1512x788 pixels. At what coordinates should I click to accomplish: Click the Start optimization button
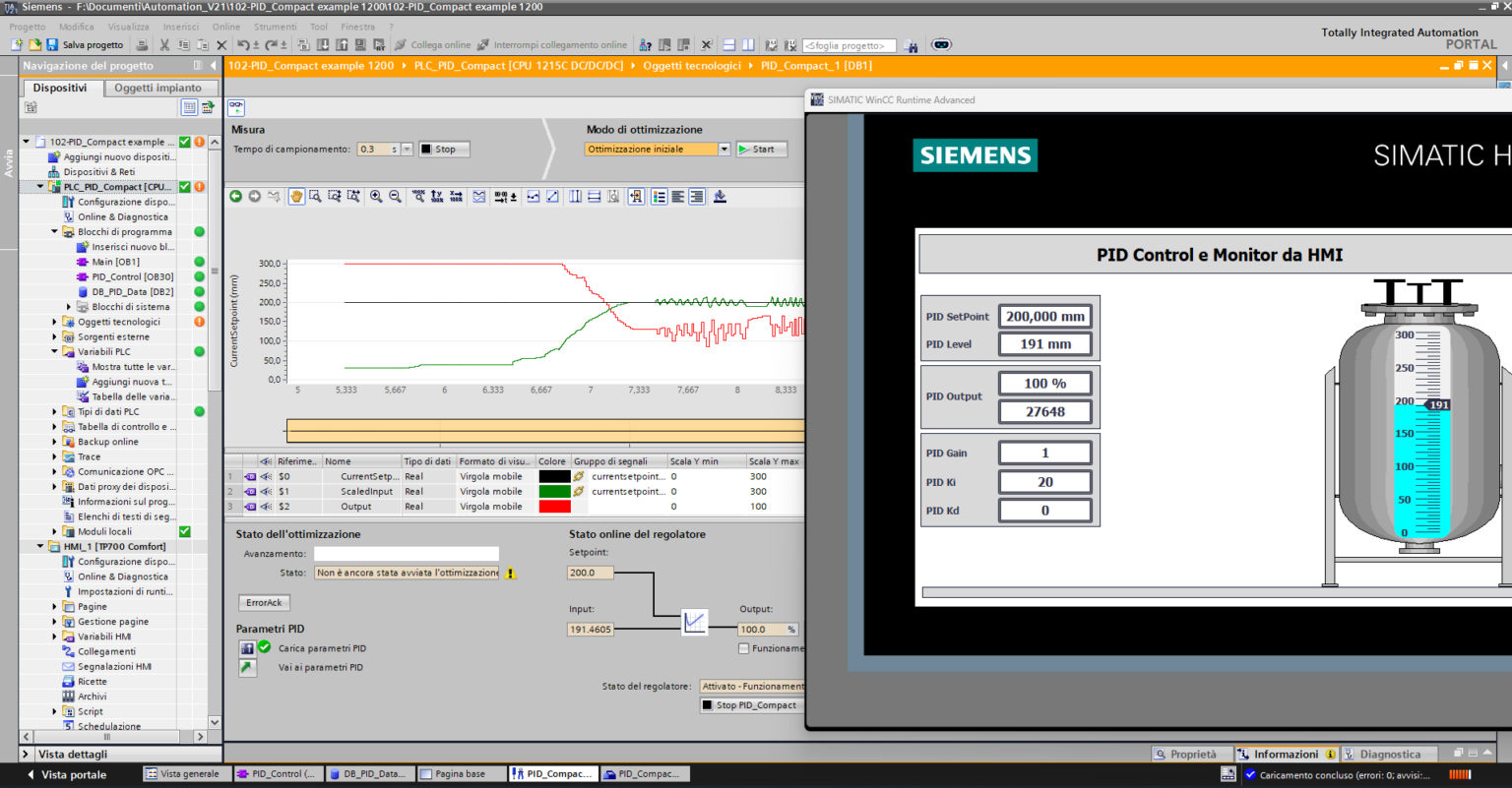point(762,150)
